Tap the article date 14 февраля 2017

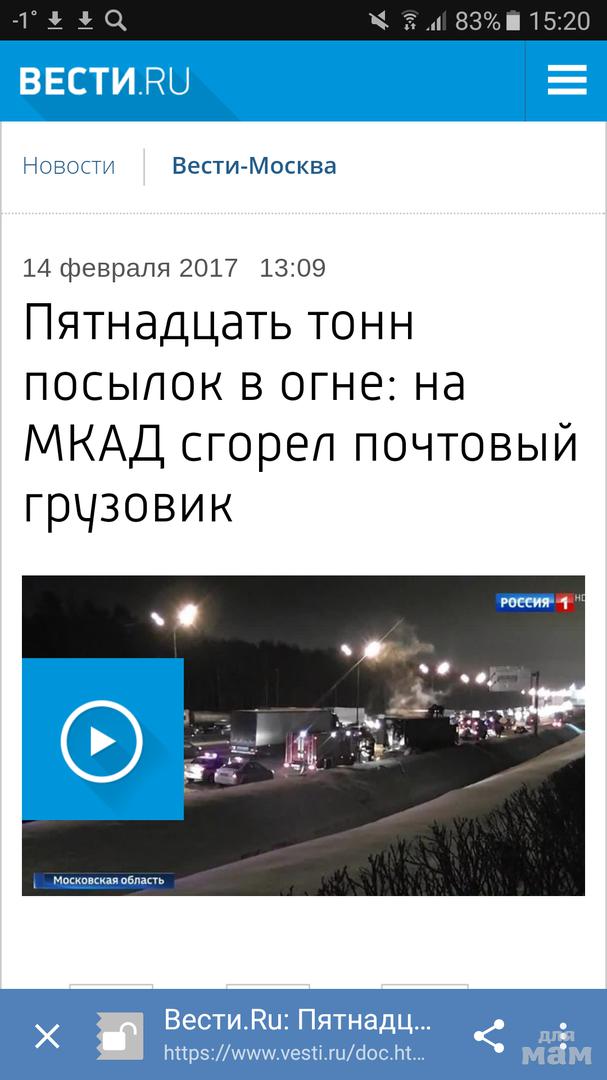click(x=130, y=268)
